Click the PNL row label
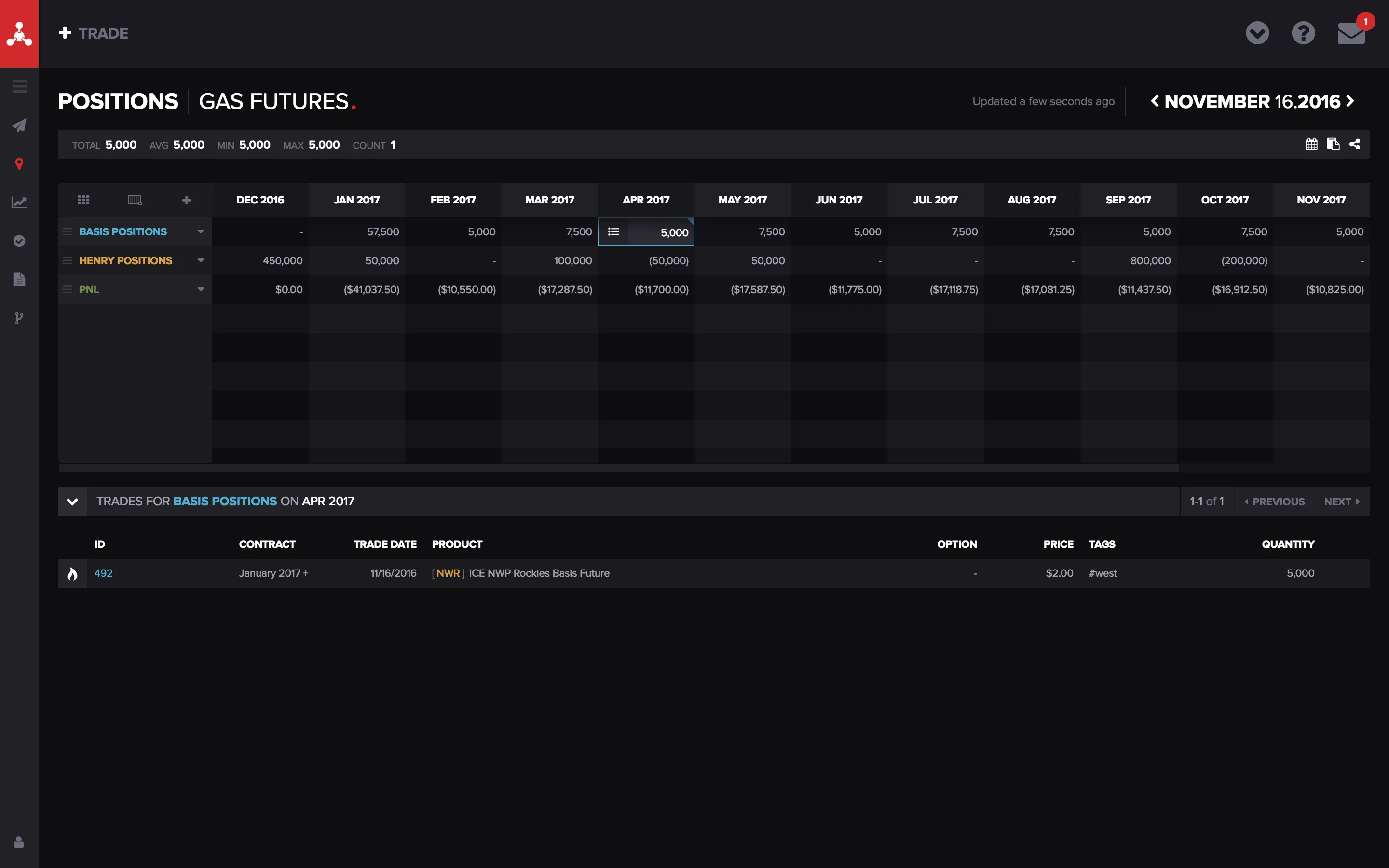Screen dimensions: 1389x868 click(x=89, y=289)
